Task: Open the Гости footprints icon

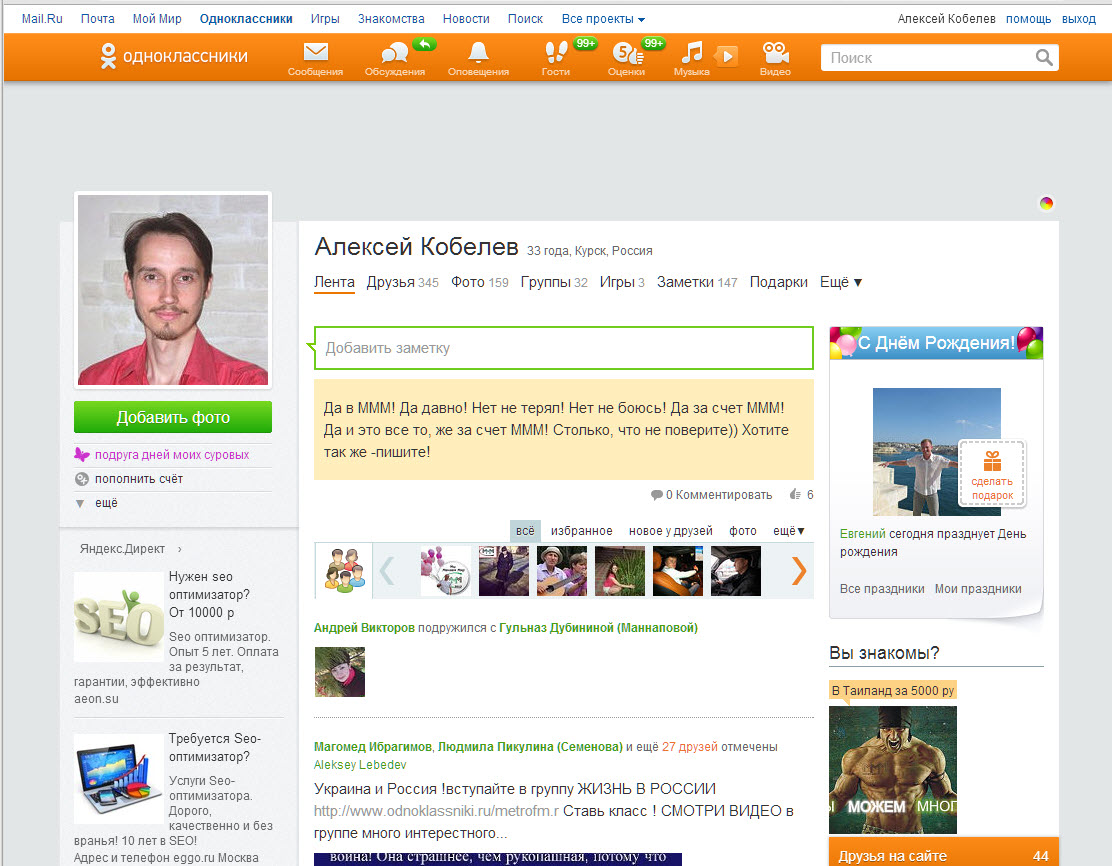Action: (556, 52)
